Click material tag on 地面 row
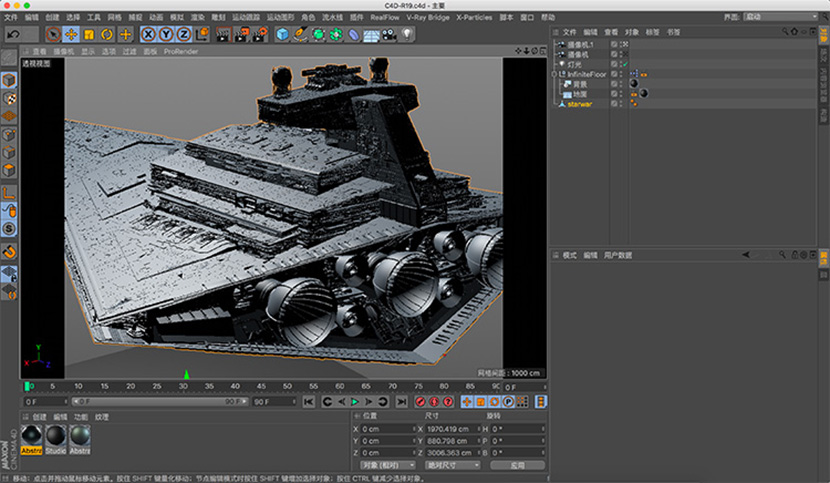The width and height of the screenshot is (830, 483). click(644, 94)
